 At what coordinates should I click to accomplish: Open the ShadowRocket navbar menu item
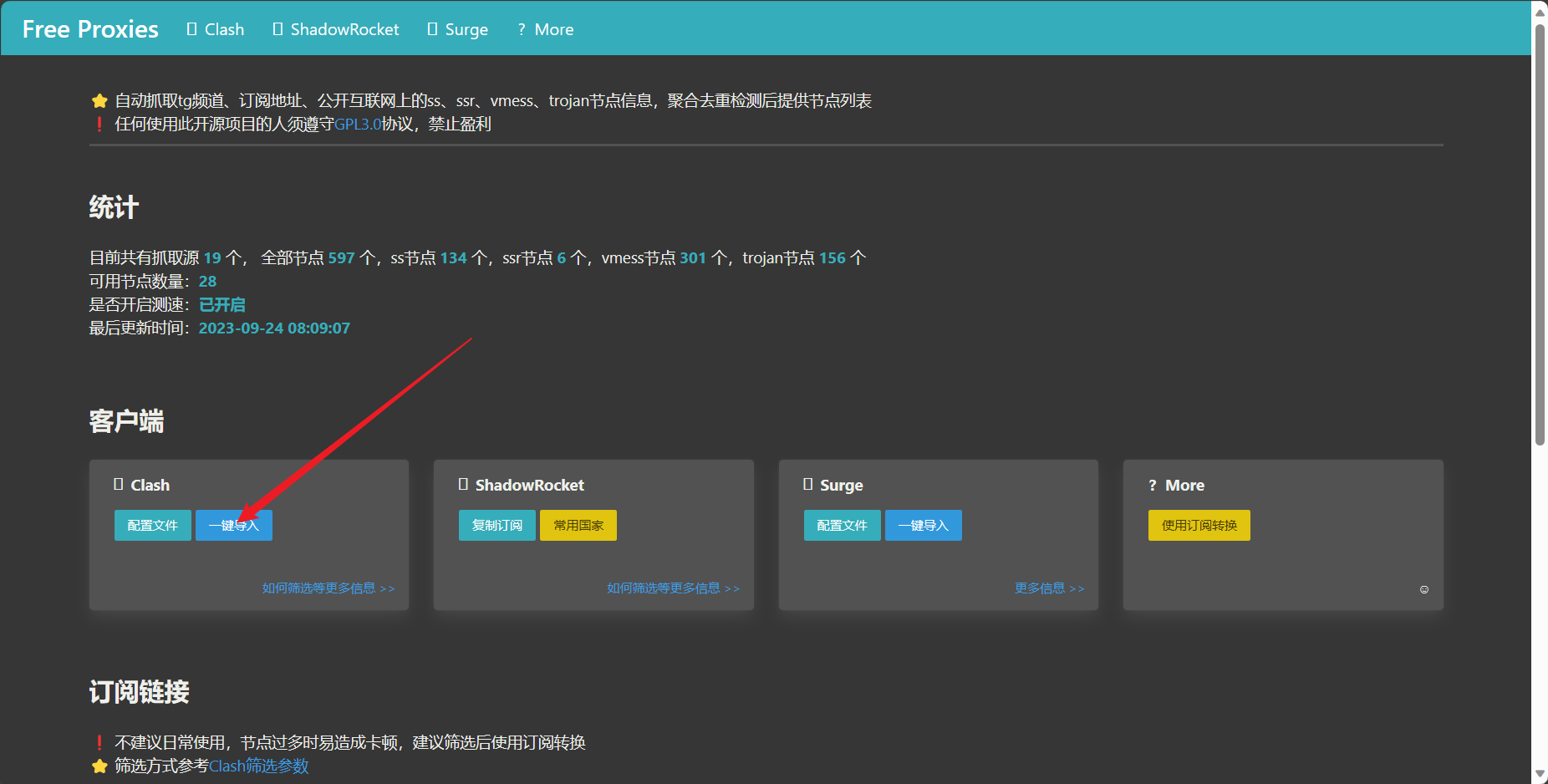tap(336, 29)
